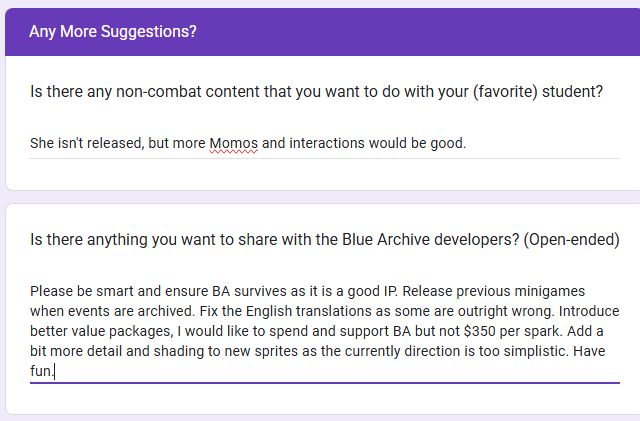
Task: Click the non-combat content question text
Action: 316,92
